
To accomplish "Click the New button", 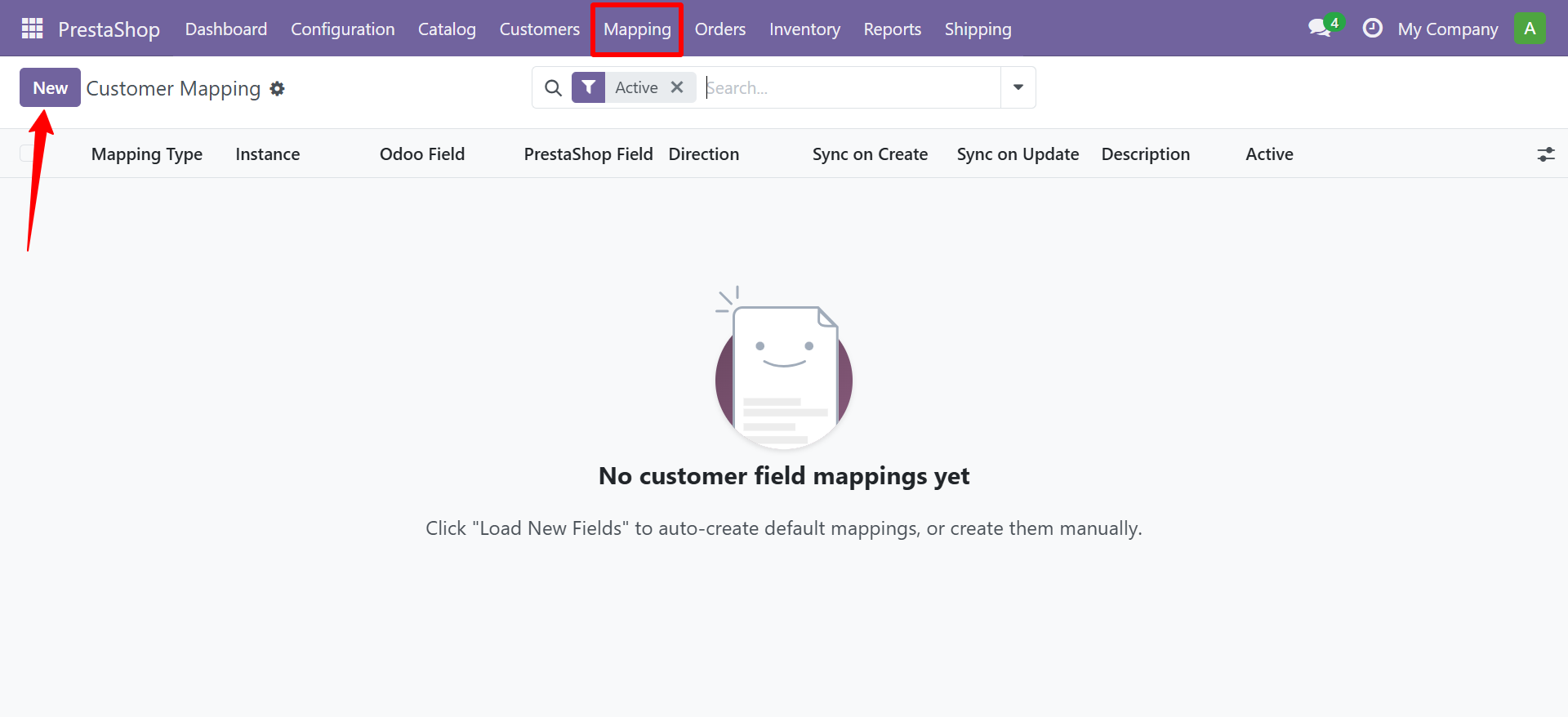I will 50,87.
